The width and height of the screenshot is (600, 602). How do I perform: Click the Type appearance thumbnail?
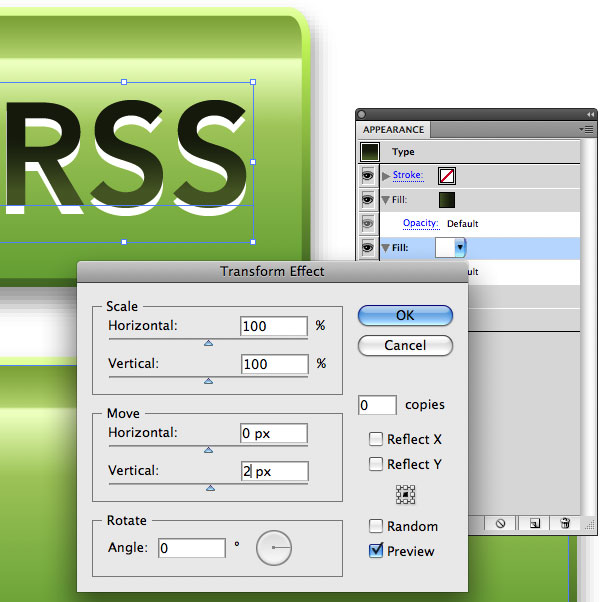pyautogui.click(x=370, y=152)
